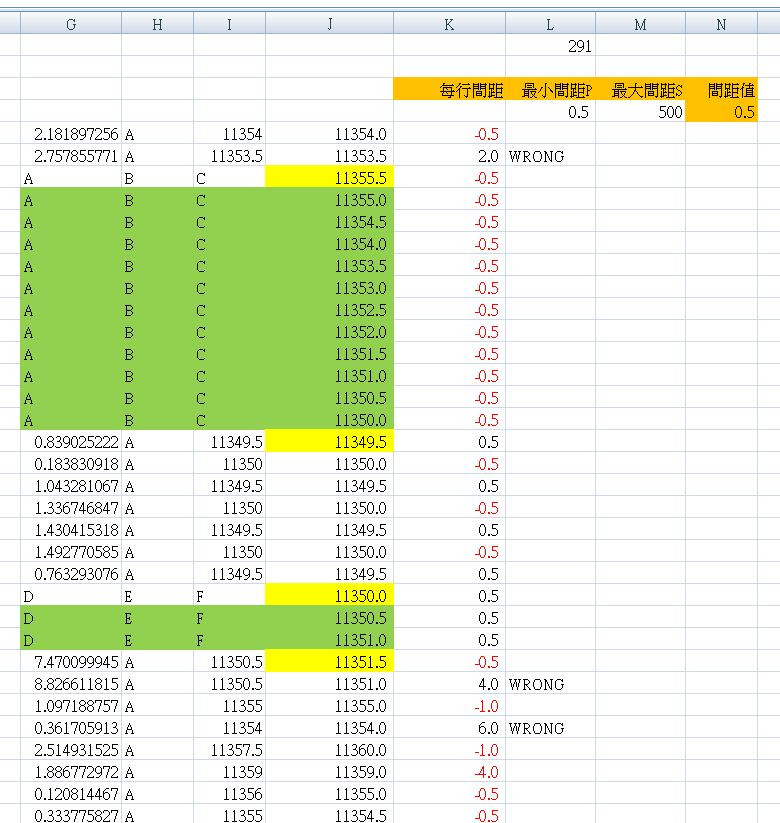
Task: Select green cell 11354.5
Action: [x=330, y=222]
